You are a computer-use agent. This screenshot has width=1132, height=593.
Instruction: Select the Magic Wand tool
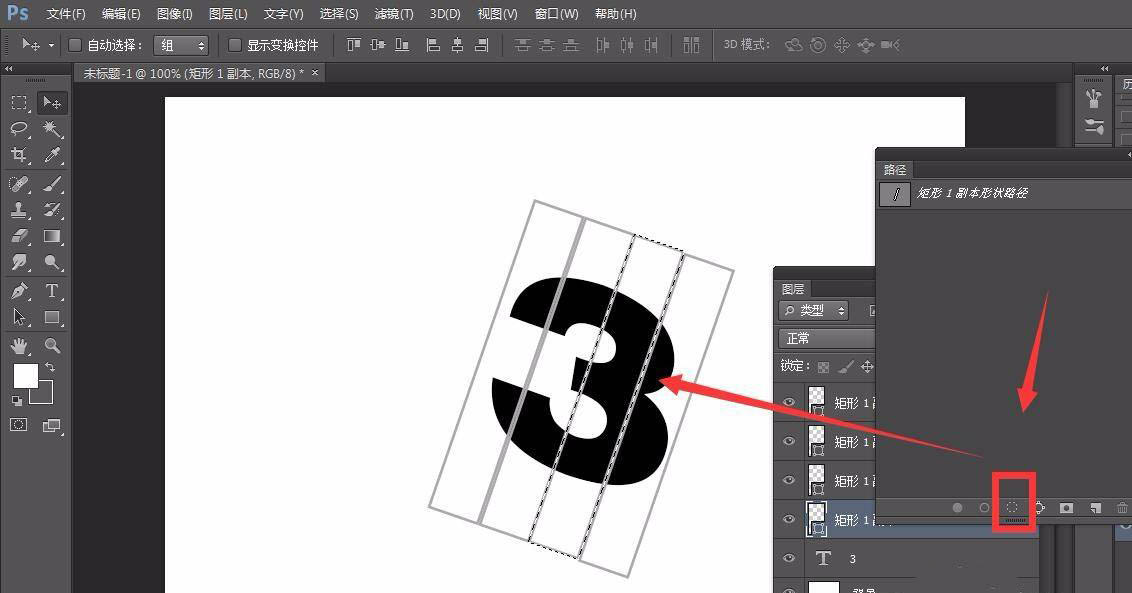[x=52, y=129]
